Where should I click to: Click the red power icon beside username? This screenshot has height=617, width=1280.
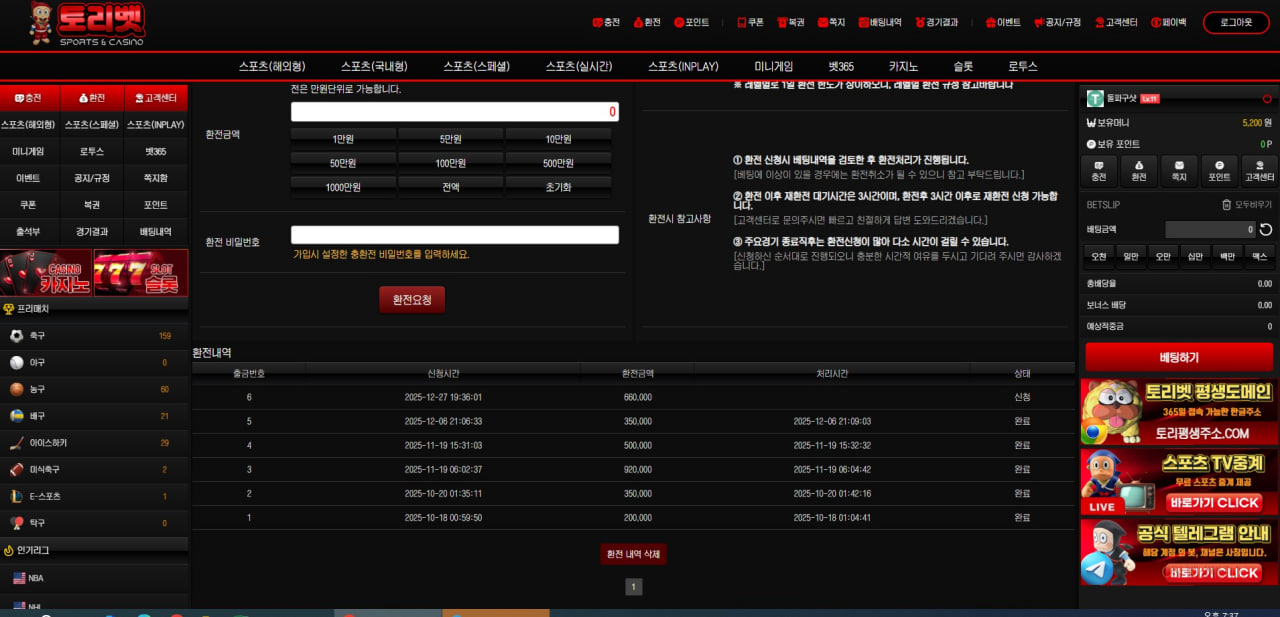click(1266, 99)
